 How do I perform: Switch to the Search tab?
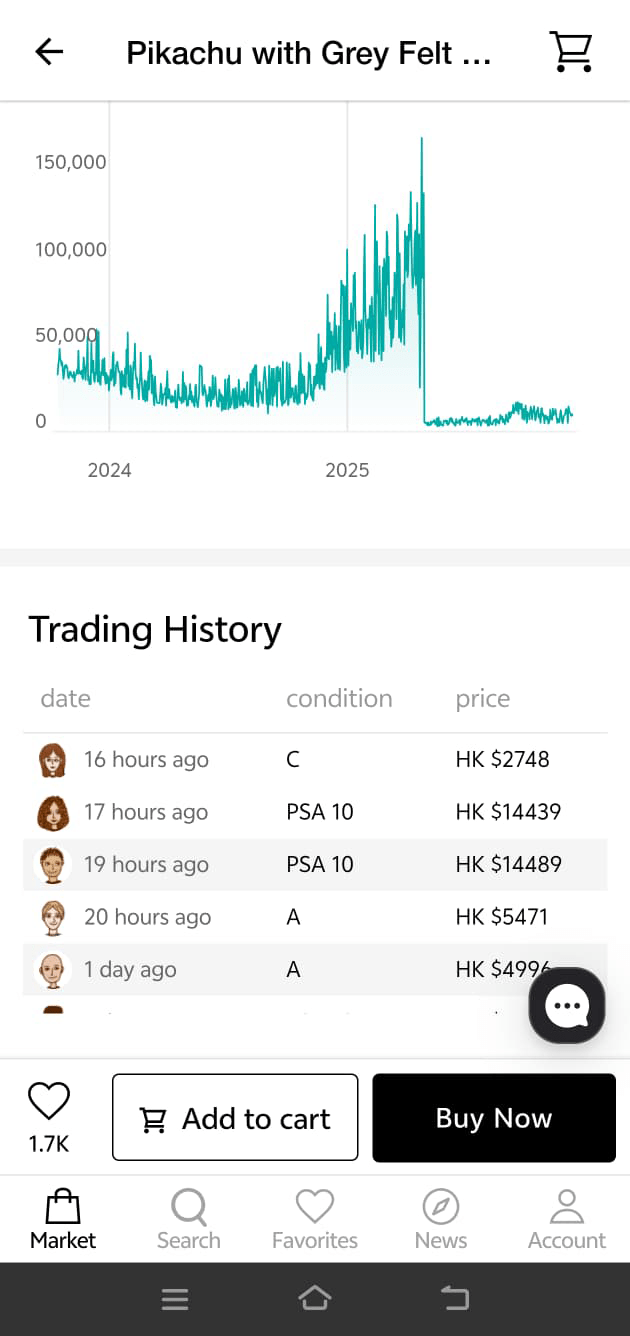188,1219
